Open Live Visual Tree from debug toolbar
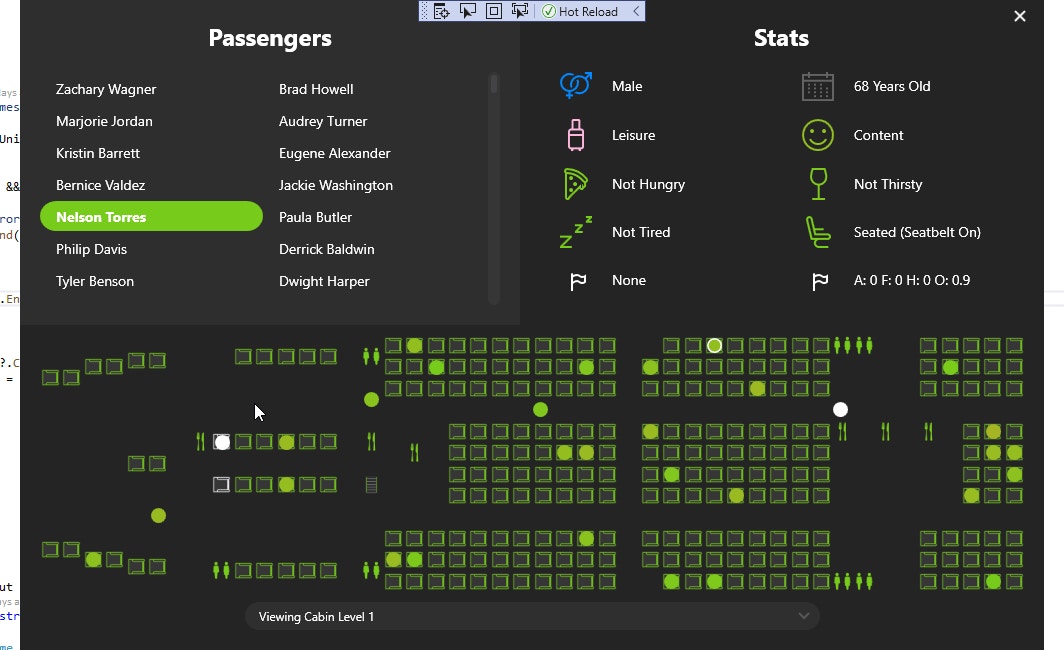The width and height of the screenshot is (1064, 650). pos(441,11)
